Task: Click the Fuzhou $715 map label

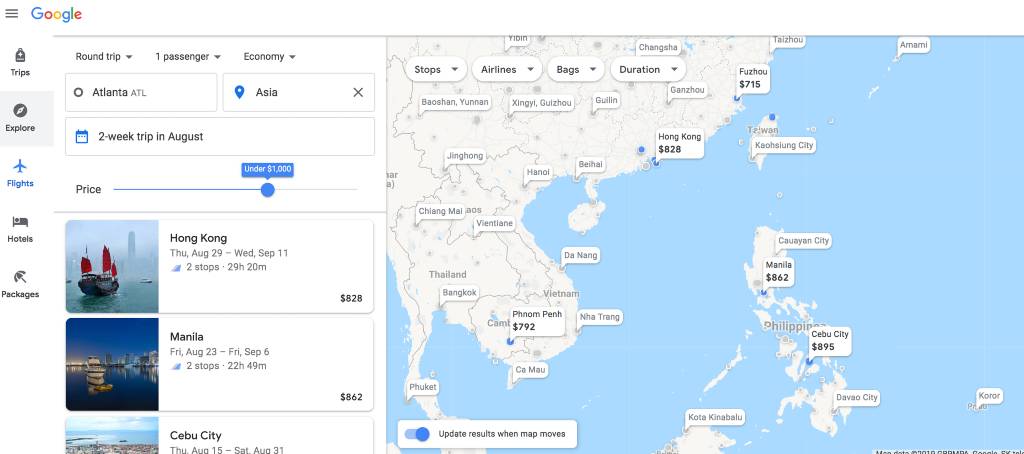Action: pyautogui.click(x=753, y=78)
